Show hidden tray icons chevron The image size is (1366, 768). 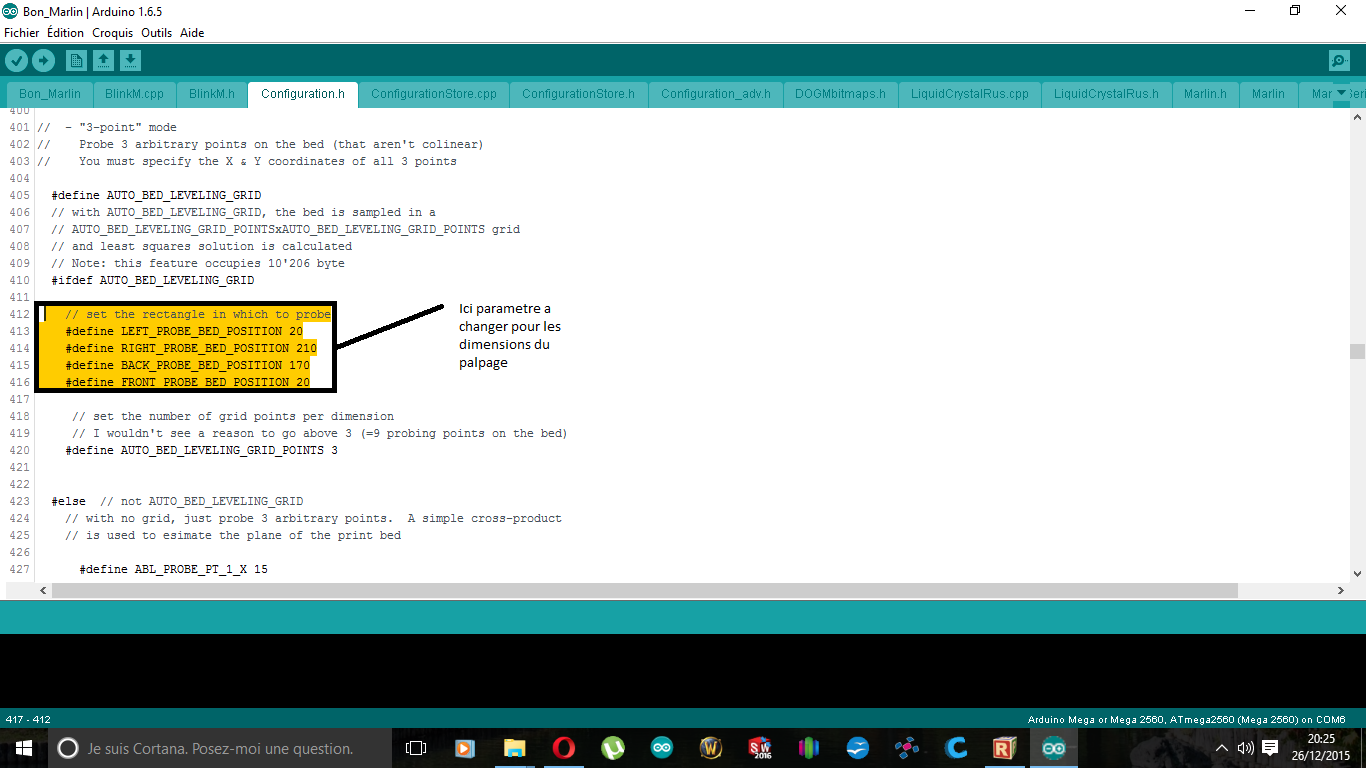coord(1222,748)
